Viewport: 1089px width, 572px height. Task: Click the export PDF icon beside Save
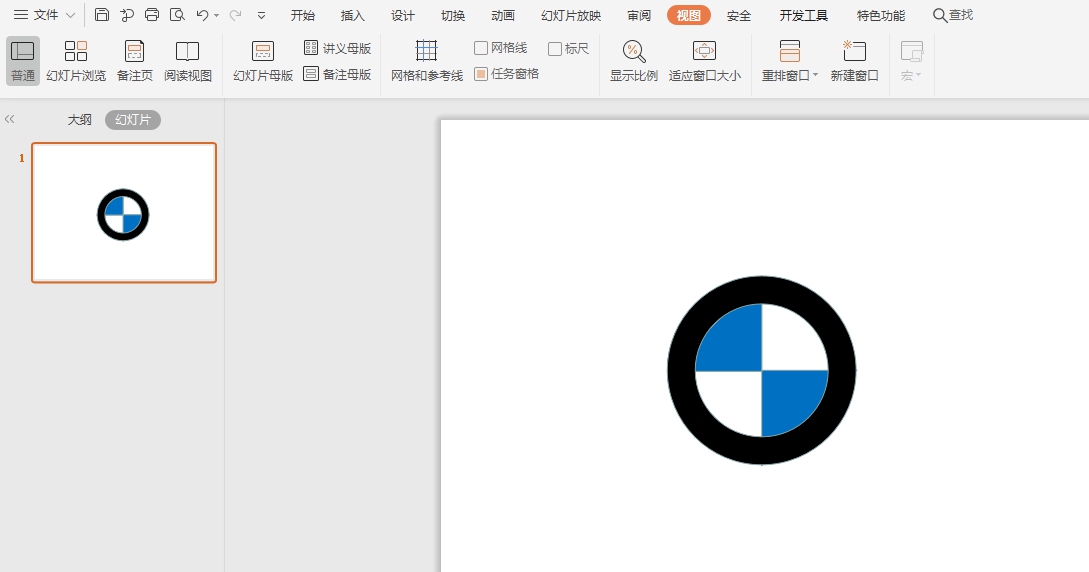point(127,15)
